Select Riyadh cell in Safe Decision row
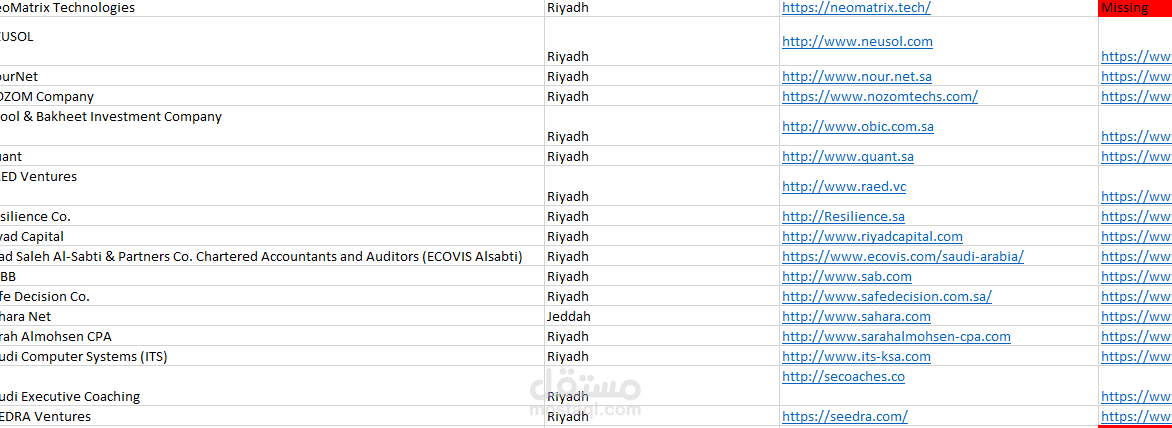 [661, 296]
